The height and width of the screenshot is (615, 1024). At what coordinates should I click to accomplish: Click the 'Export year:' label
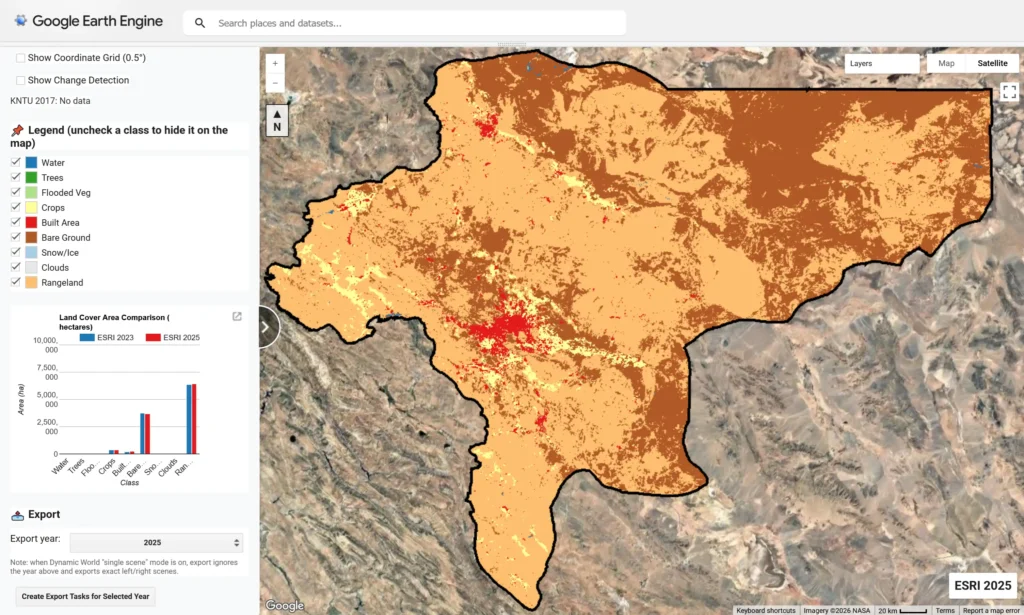(x=35, y=539)
